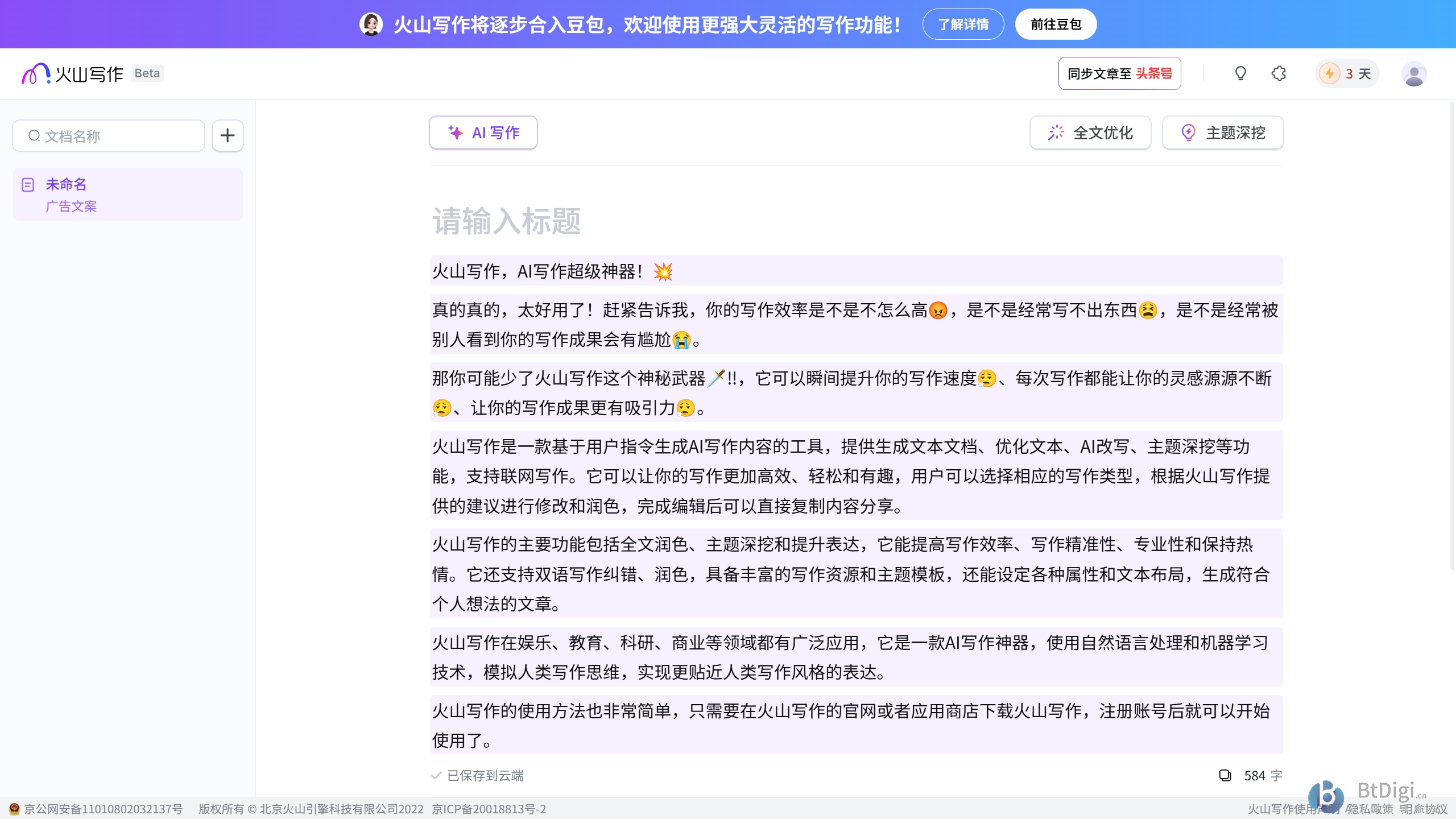1456x819 pixels.
Task: Click the 请输入标题 title field
Action: pos(856,221)
